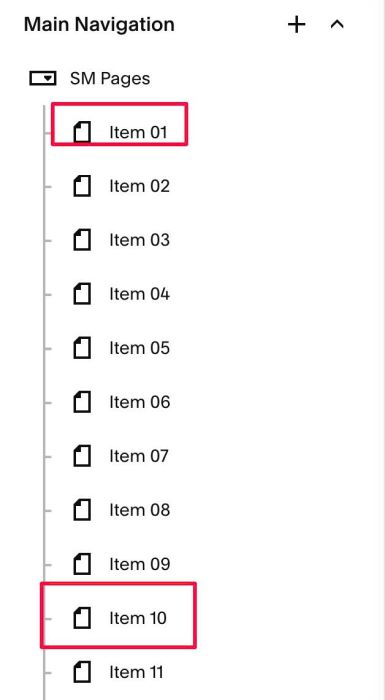Select Item 04 in the page list
This screenshot has width=385, height=700.
click(139, 294)
